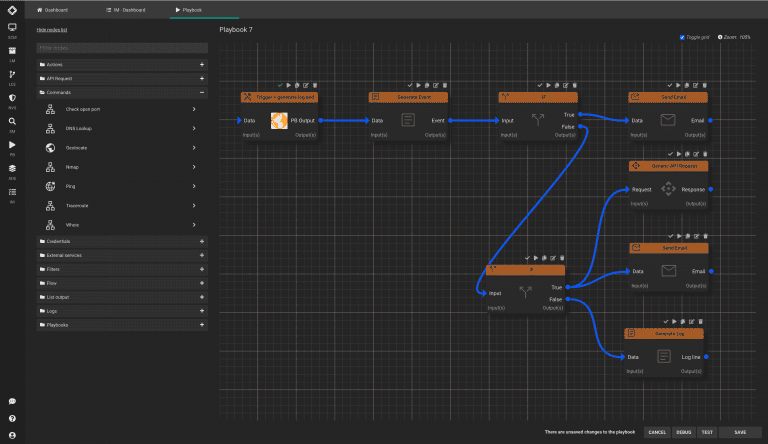The image size is (768, 444).
Task: Expand the API Request category
Action: coord(122,78)
